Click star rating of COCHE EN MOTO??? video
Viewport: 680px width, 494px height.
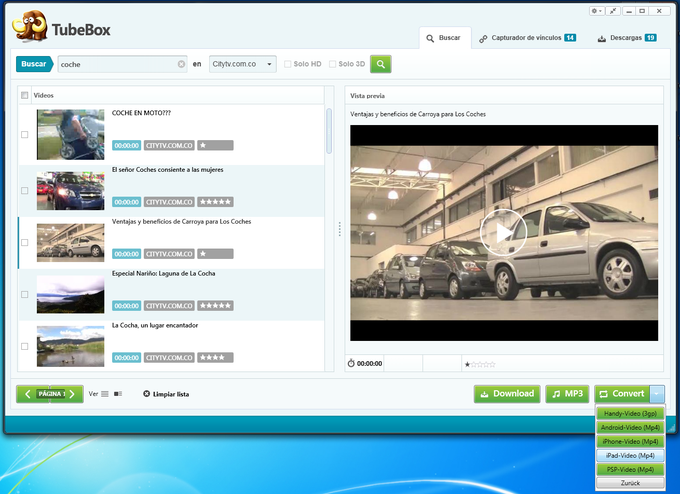(215, 145)
